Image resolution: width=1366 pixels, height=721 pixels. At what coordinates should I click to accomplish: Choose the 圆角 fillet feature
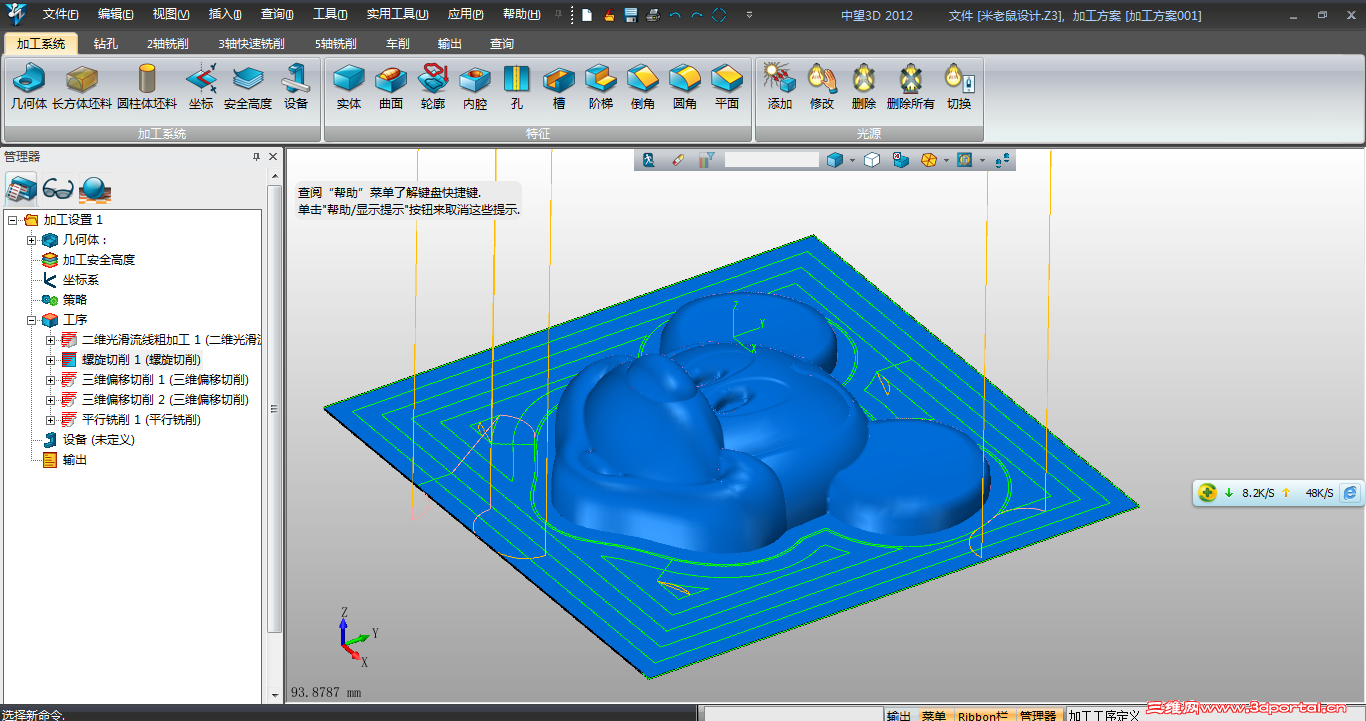pos(685,87)
